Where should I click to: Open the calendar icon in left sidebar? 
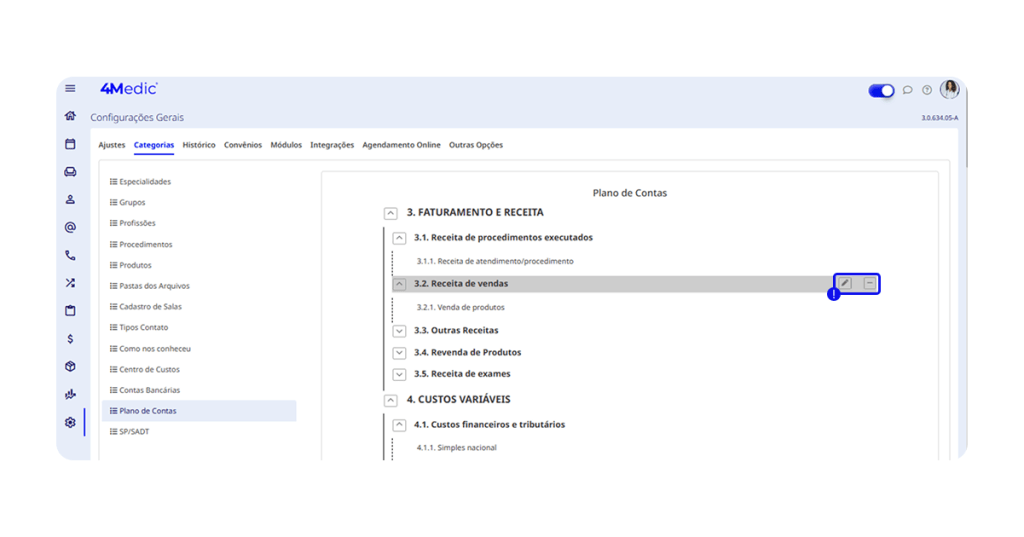70,144
